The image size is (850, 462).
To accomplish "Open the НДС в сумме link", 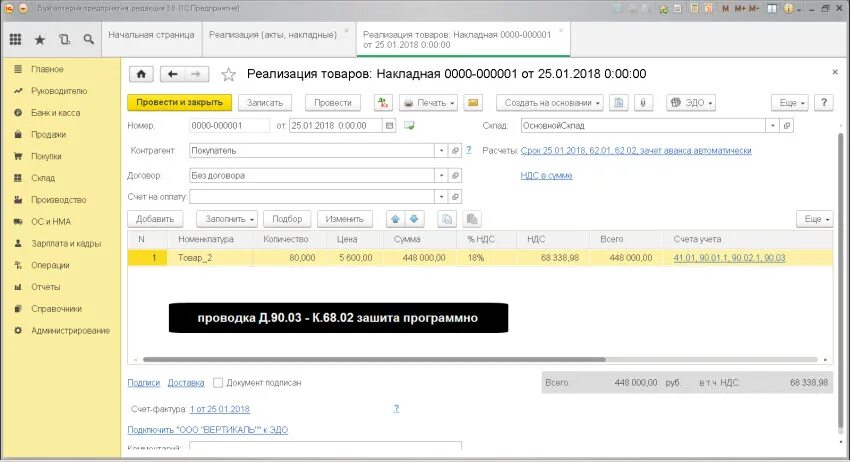I will (x=546, y=176).
